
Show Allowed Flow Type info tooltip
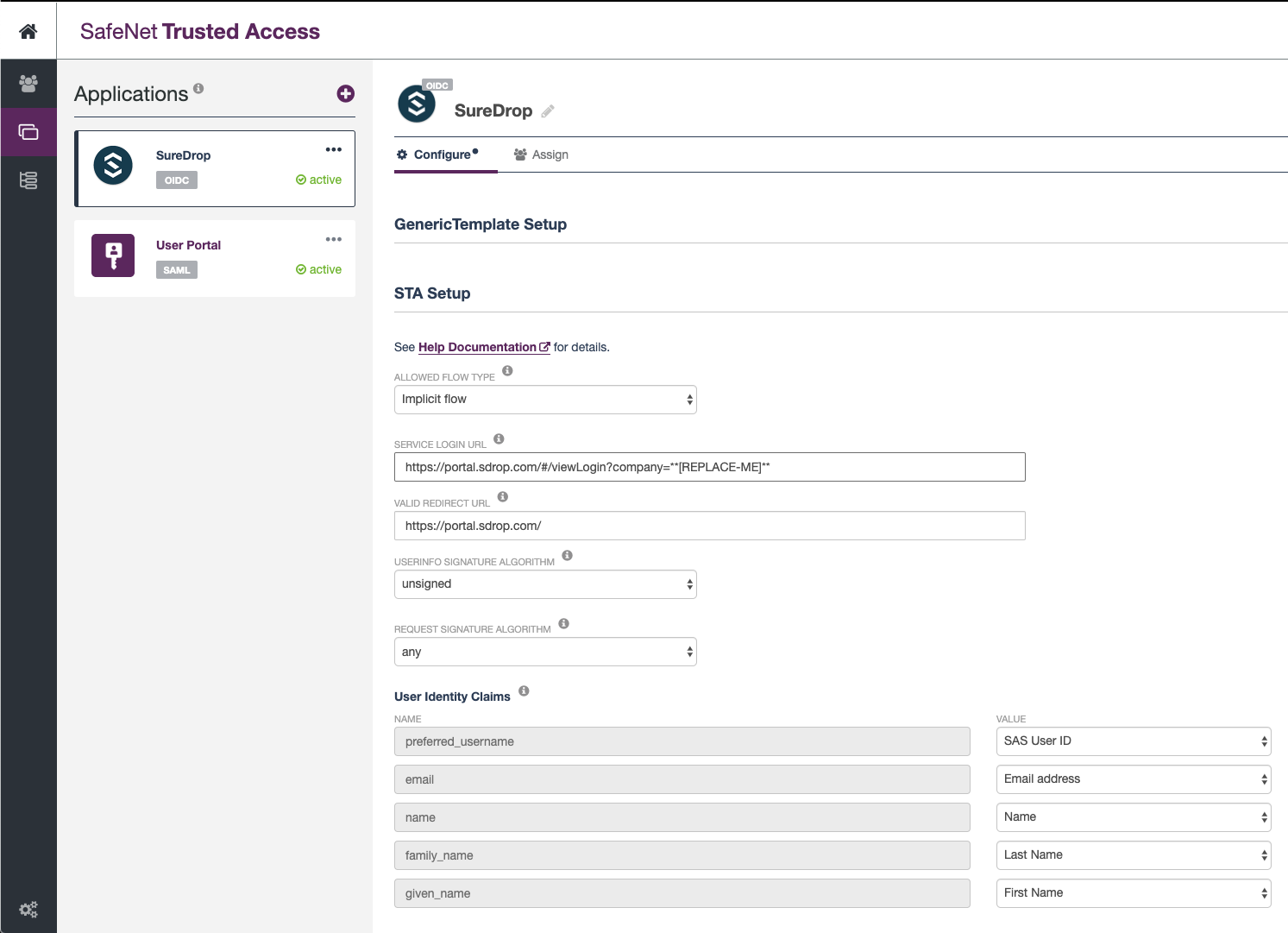pos(507,370)
